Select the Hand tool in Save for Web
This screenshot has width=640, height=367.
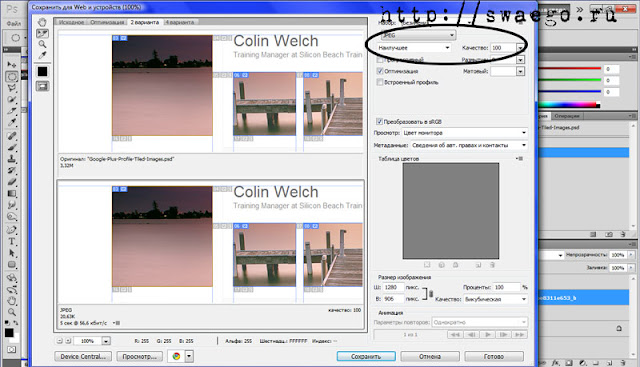point(42,22)
